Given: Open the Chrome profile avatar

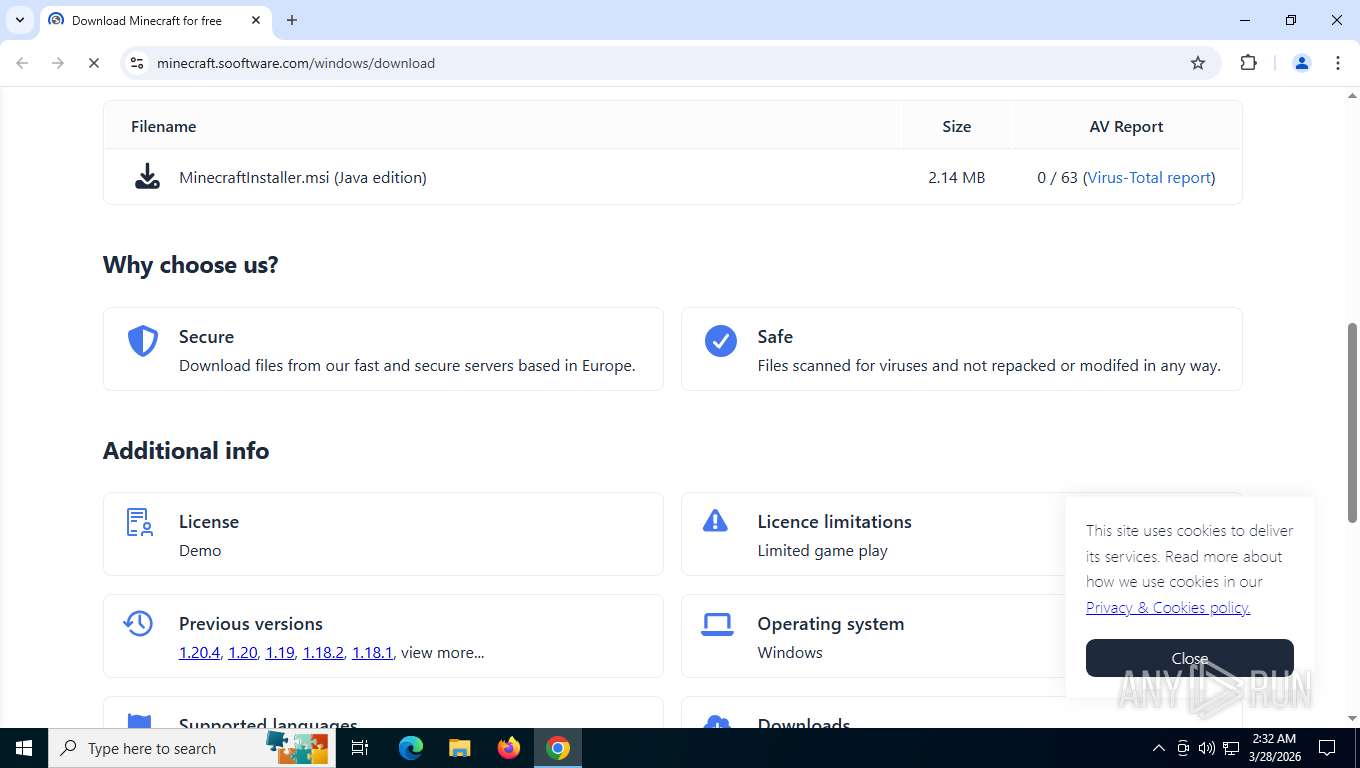Looking at the screenshot, I should (x=1302, y=63).
